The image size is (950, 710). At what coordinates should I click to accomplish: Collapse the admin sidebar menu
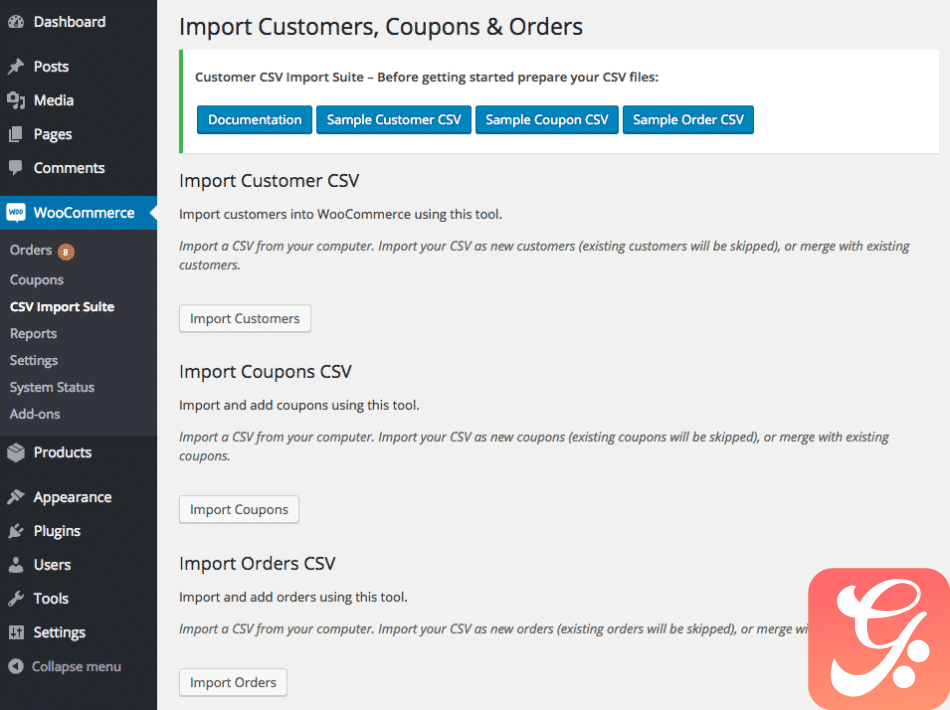click(x=65, y=666)
